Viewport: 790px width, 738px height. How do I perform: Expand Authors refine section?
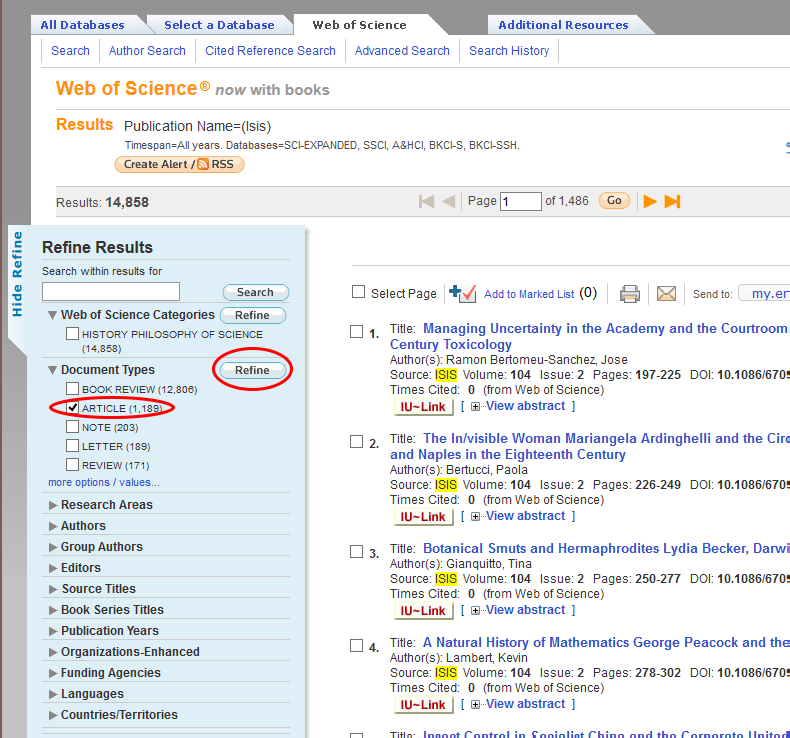[52, 526]
